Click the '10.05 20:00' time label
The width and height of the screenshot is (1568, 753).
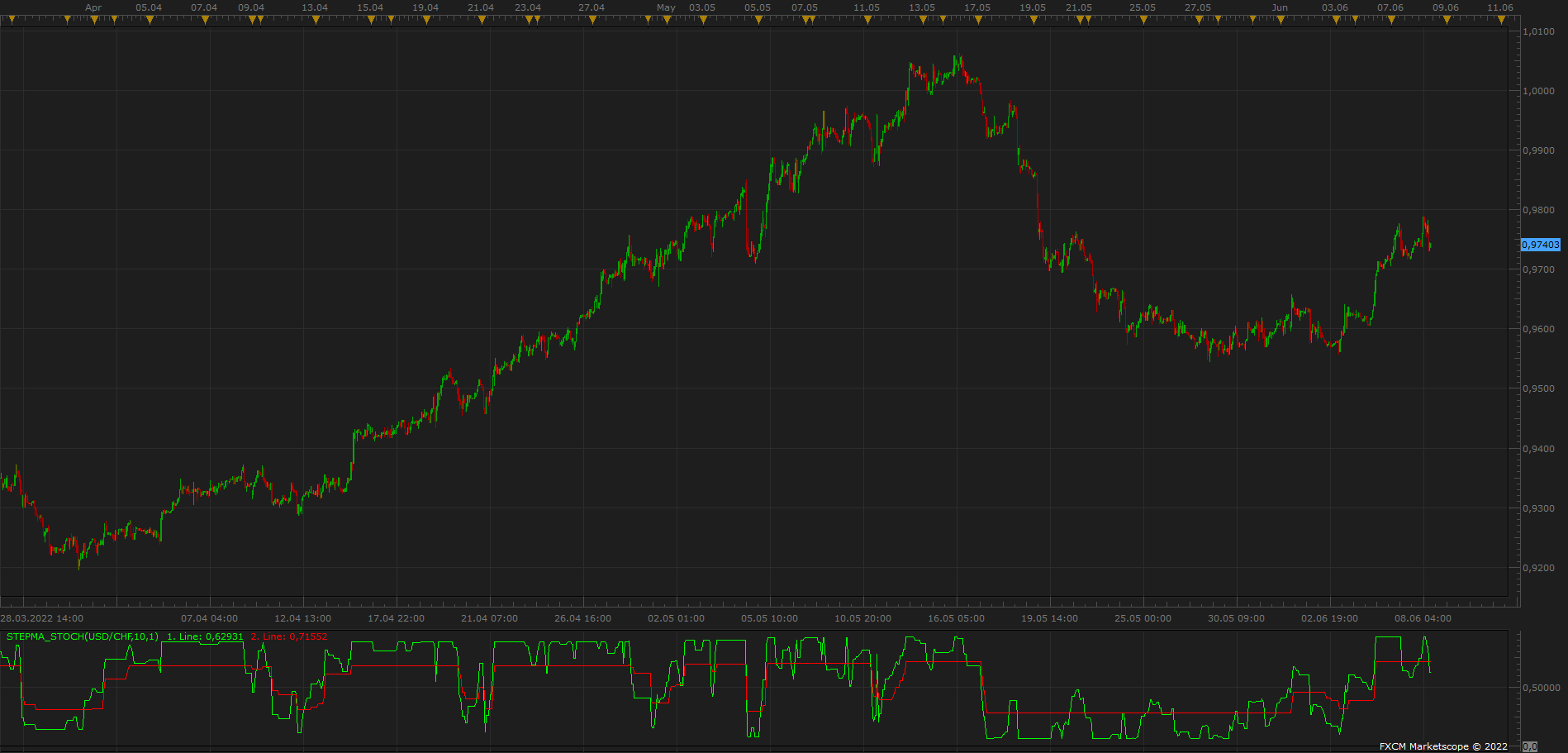tap(863, 618)
